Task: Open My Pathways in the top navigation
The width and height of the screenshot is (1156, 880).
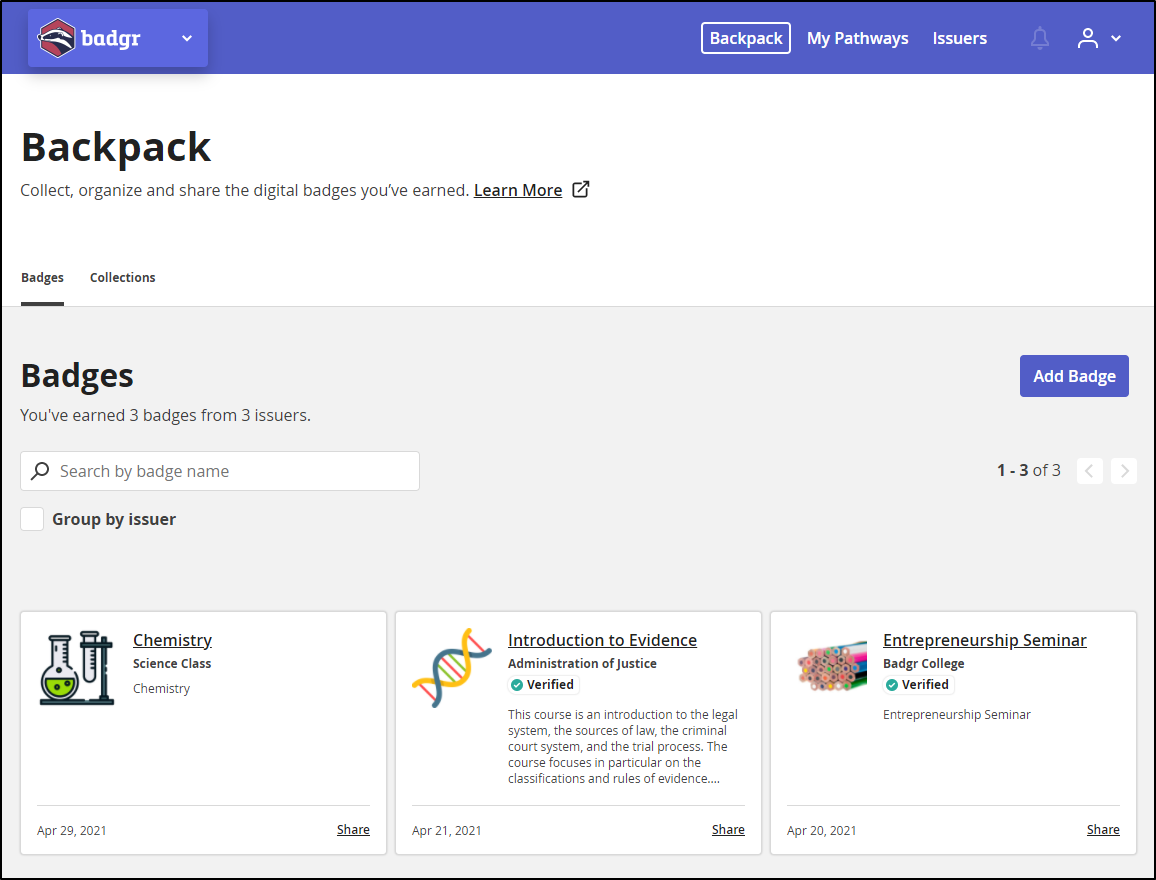Action: 857,38
